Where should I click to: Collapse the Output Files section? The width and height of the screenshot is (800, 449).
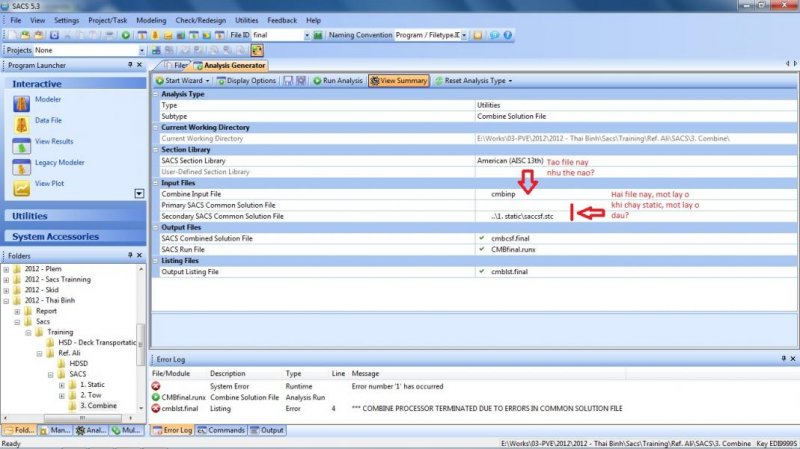[156, 227]
